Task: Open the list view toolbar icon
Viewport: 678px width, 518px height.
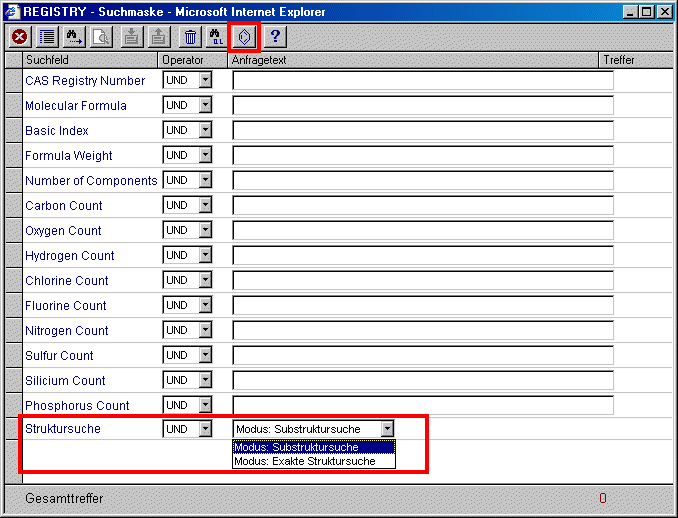Action: tap(46, 37)
